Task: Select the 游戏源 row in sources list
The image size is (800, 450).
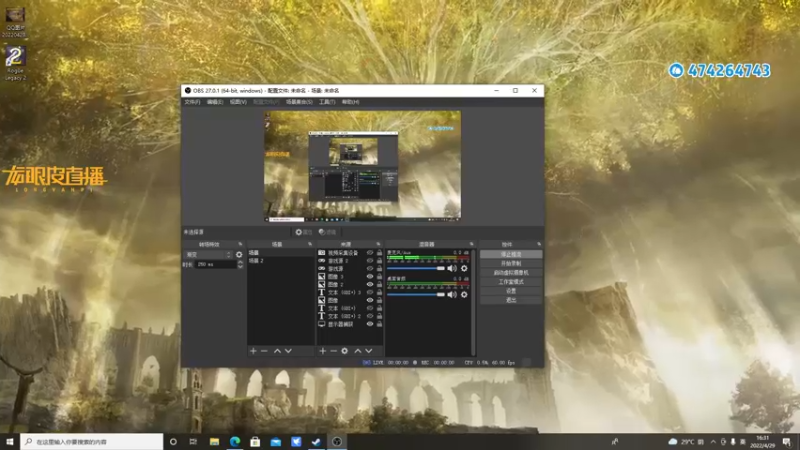Action: (349, 268)
